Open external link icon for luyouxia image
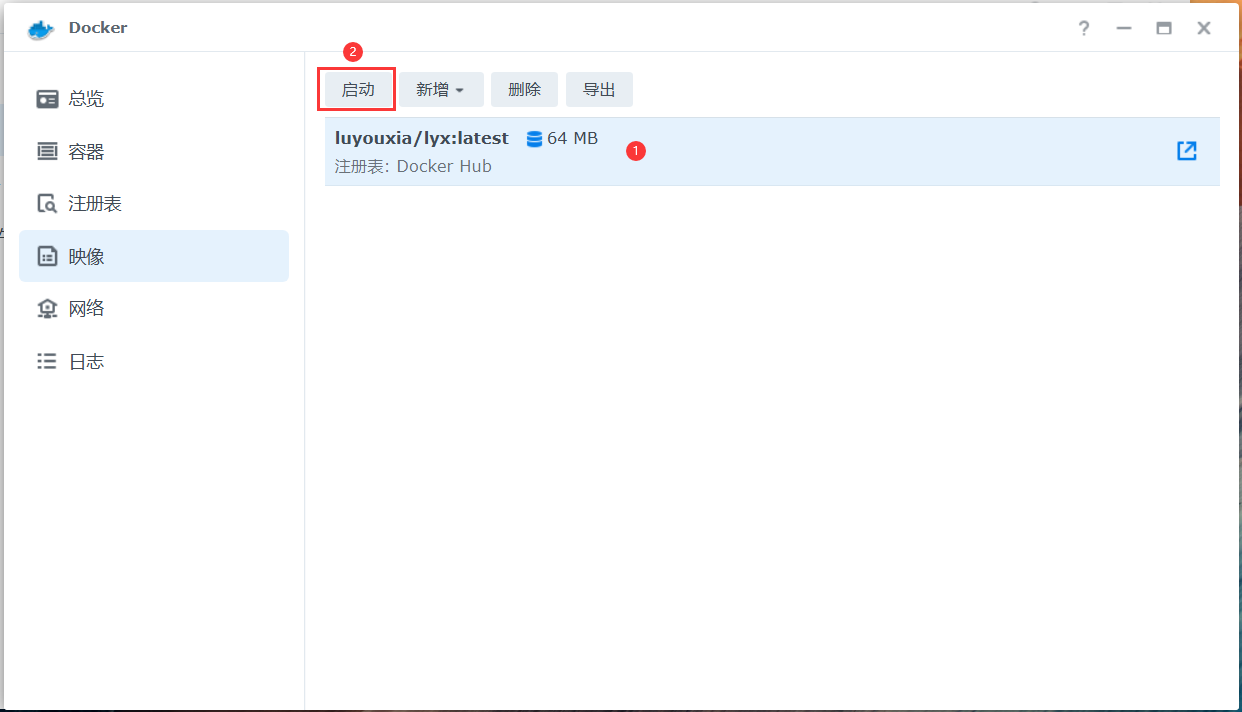The height and width of the screenshot is (712, 1242). tap(1187, 151)
